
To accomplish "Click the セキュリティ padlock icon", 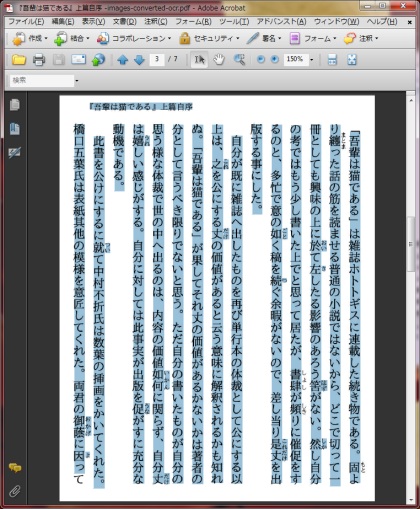I will click(184, 39).
